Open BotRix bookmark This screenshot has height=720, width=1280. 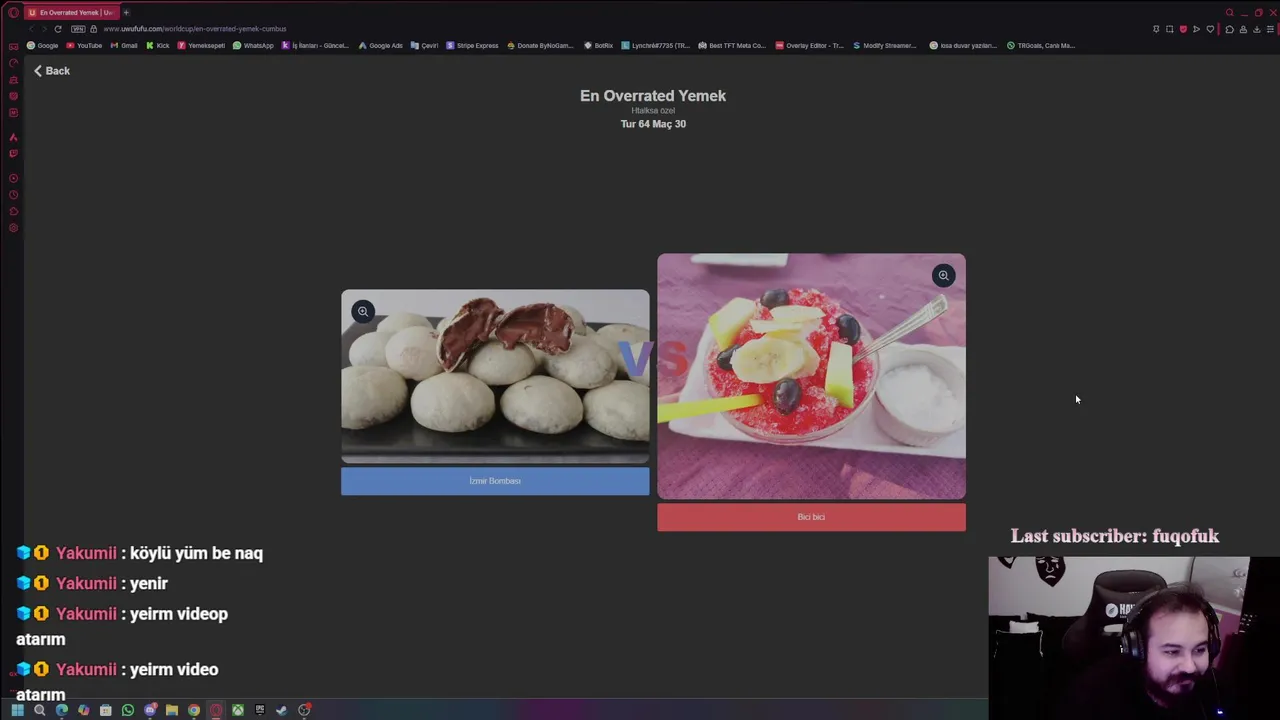click(x=598, y=45)
